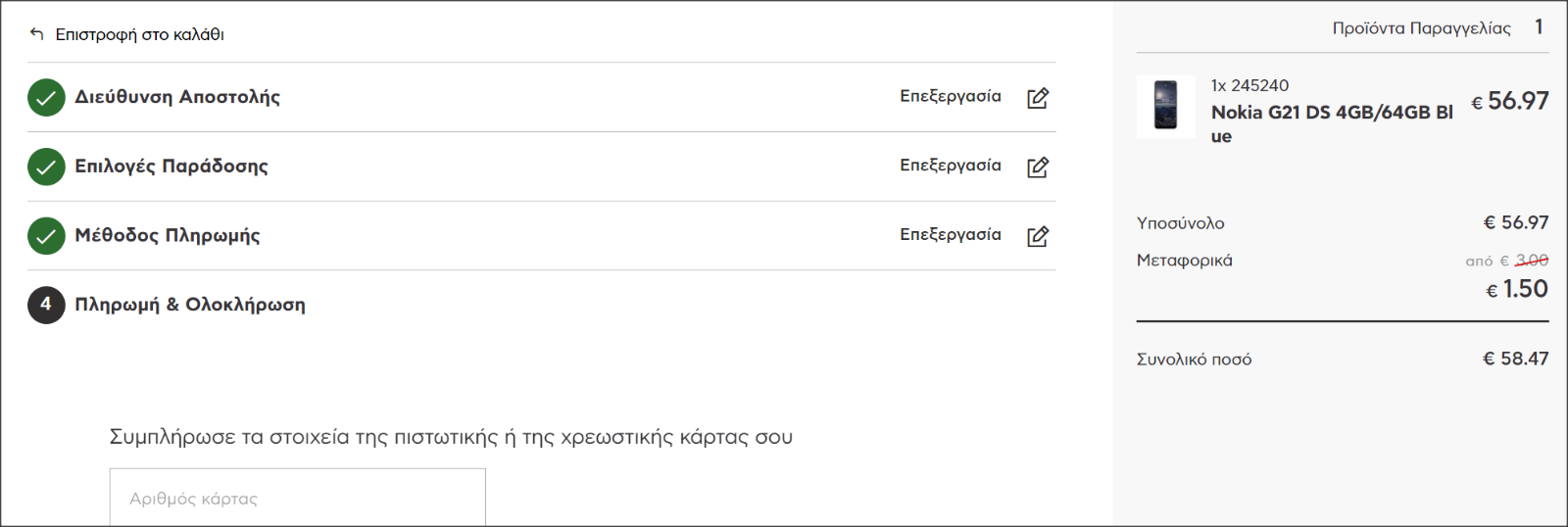Open the Πληρωμή & Ολοκλήρωση step heading
Viewport: 1568px width, 527px height.
(190, 305)
